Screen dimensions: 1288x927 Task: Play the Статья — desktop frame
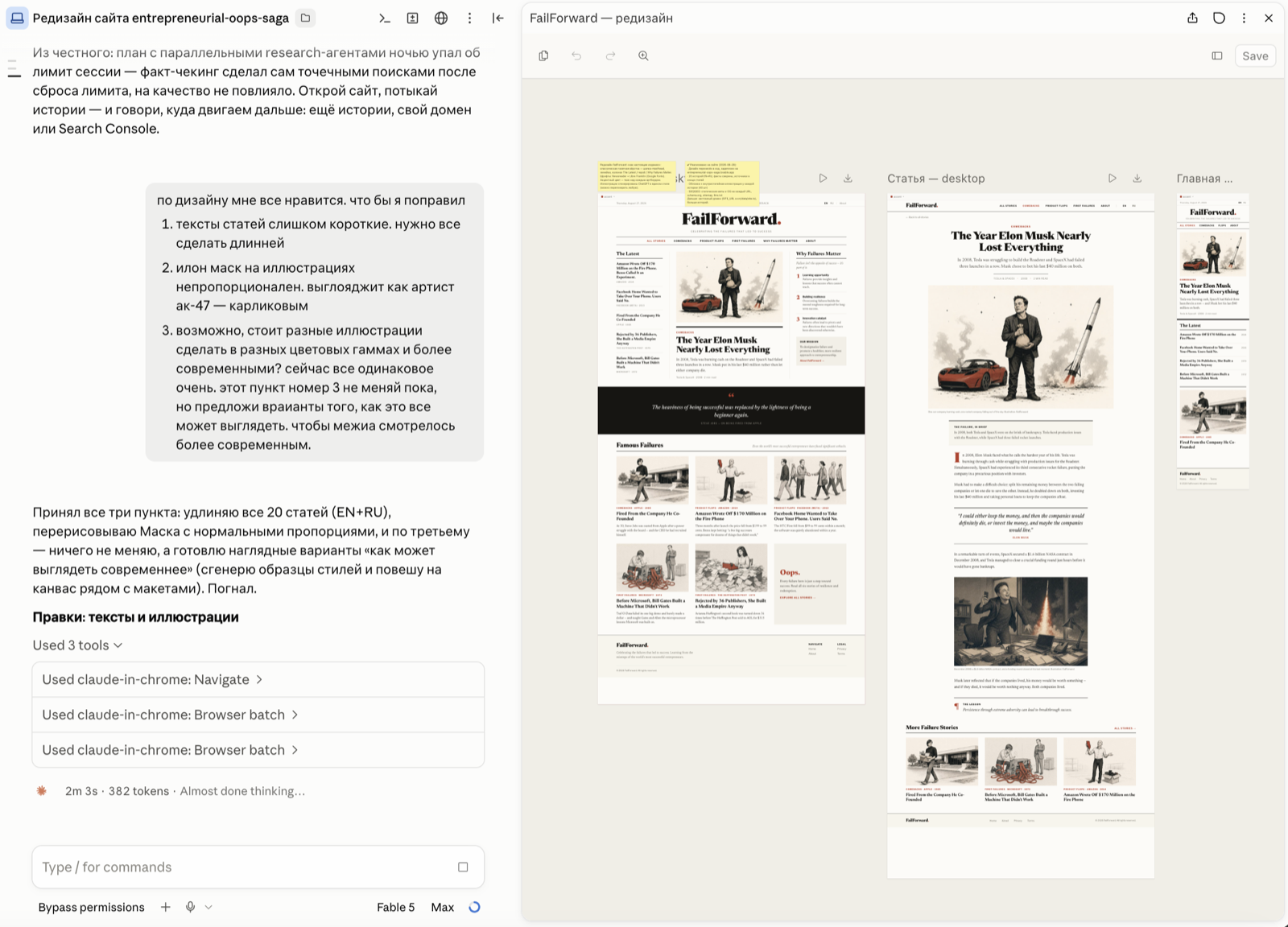tap(1112, 178)
